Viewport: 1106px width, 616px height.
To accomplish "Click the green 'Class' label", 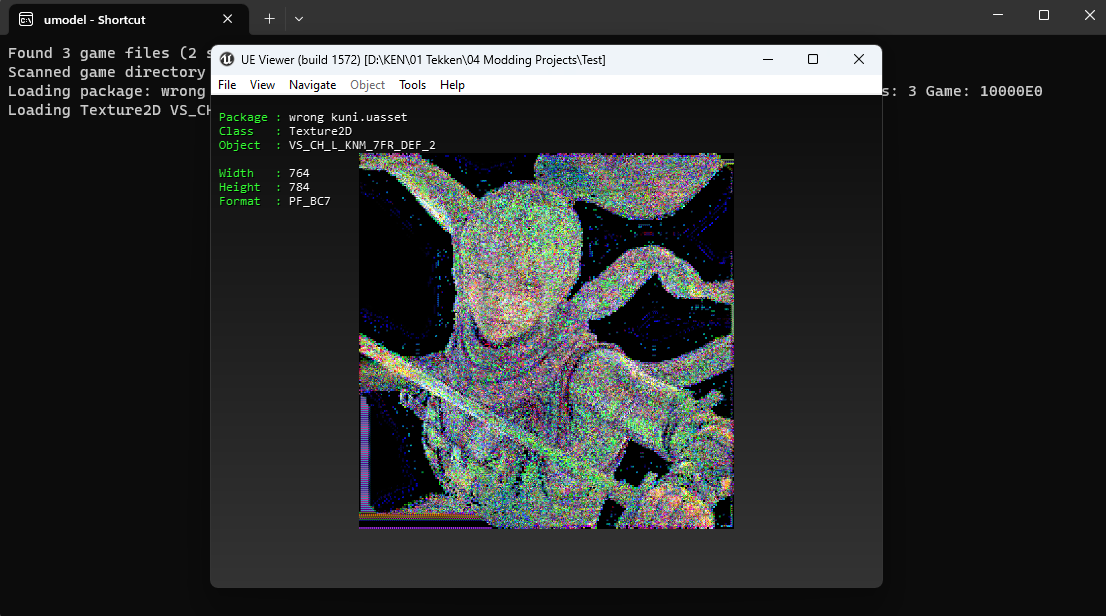I will pos(236,131).
